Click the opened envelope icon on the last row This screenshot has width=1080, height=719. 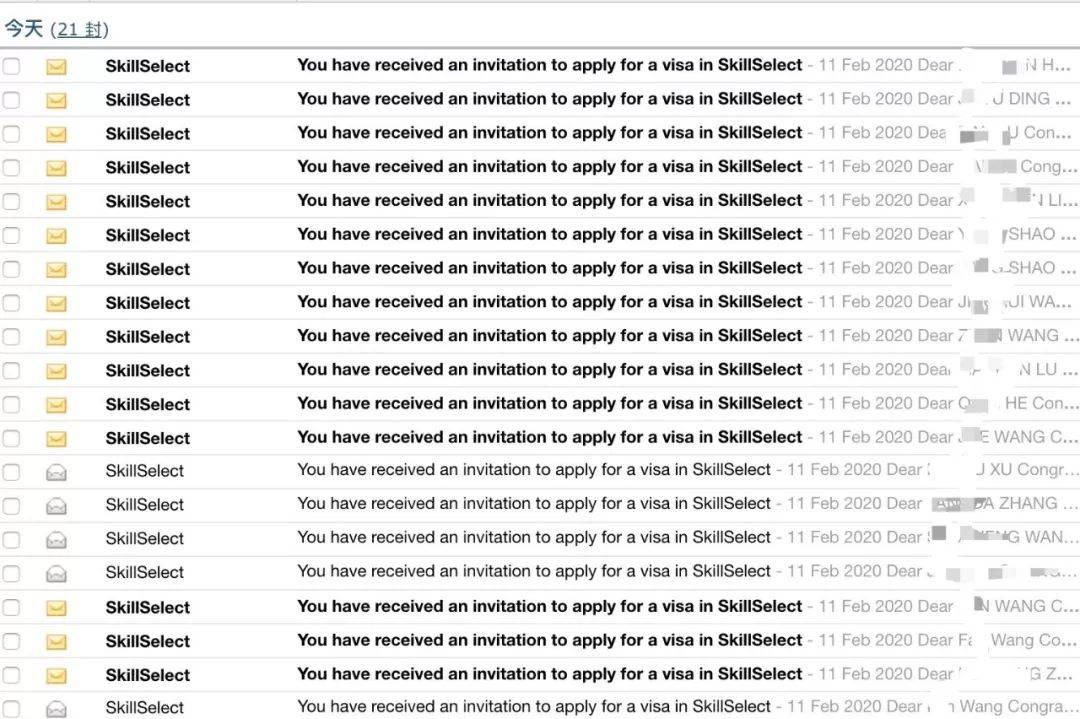(56, 709)
